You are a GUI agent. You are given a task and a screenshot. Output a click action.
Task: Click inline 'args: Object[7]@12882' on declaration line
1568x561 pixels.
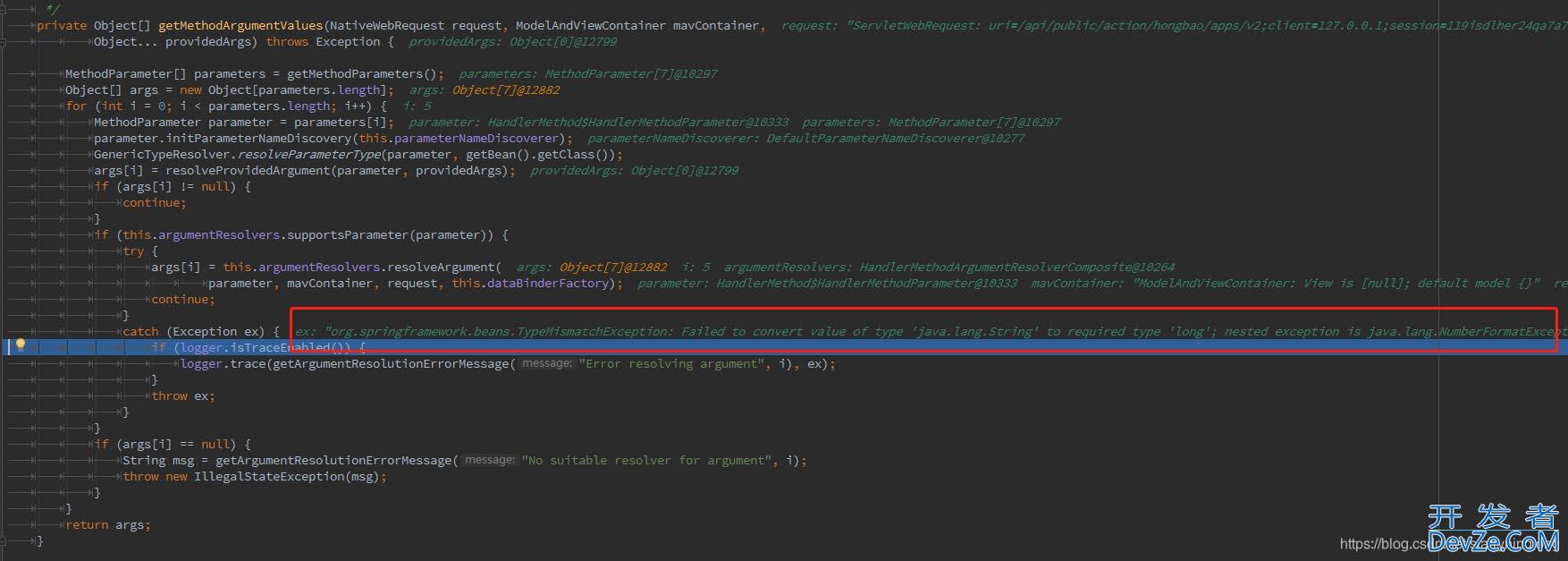coord(485,90)
